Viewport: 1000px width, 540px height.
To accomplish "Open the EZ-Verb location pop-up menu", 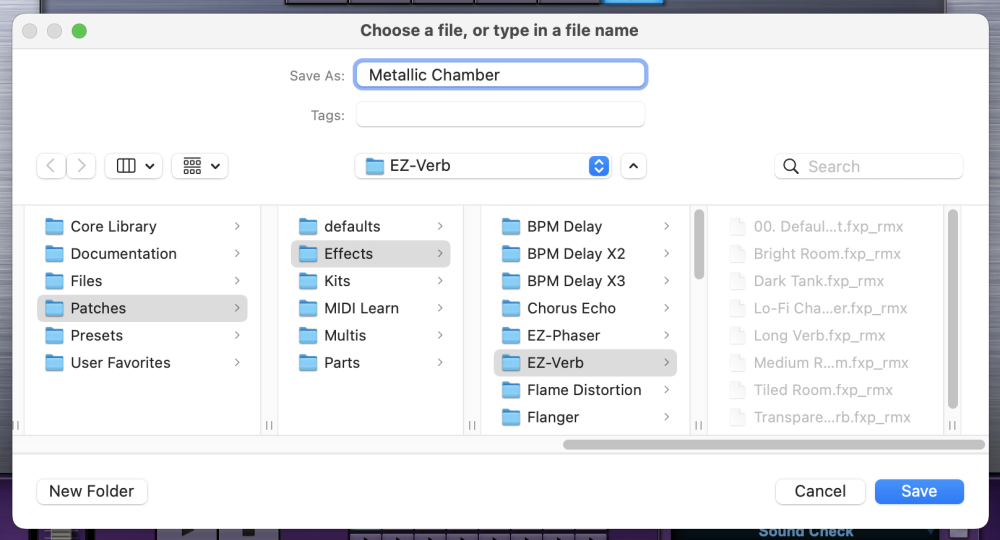I will (x=486, y=166).
